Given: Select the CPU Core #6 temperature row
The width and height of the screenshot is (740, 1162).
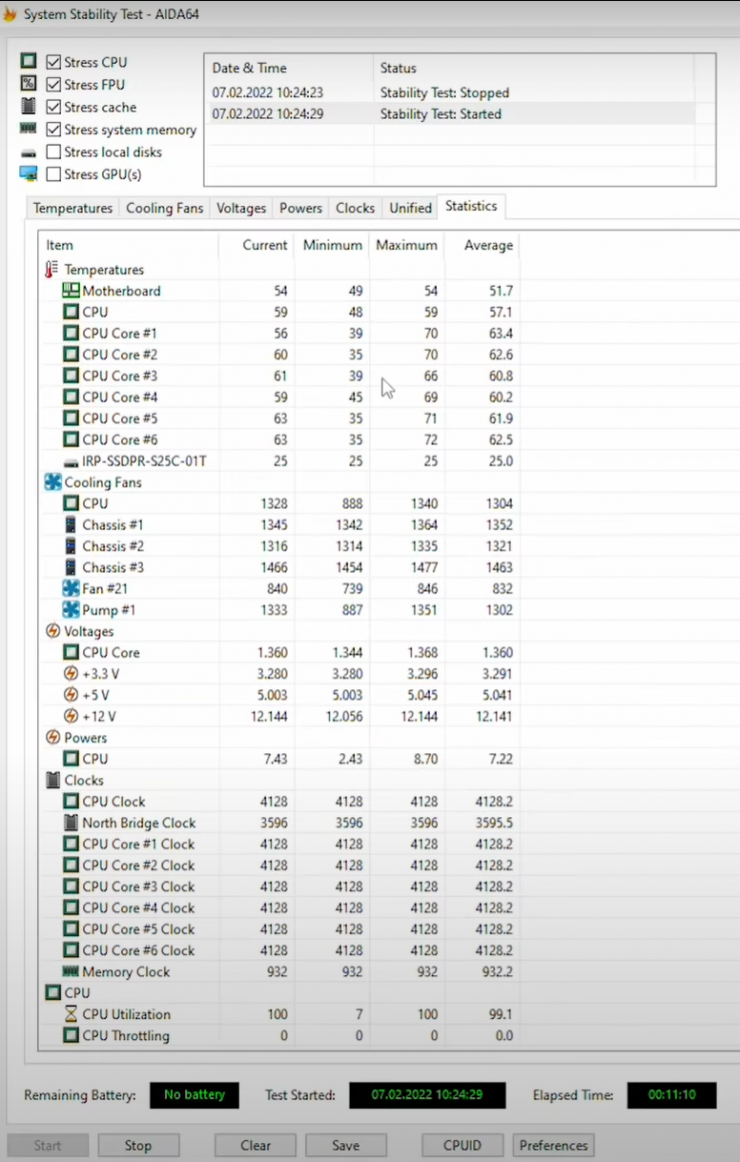Looking at the screenshot, I should click(280, 439).
